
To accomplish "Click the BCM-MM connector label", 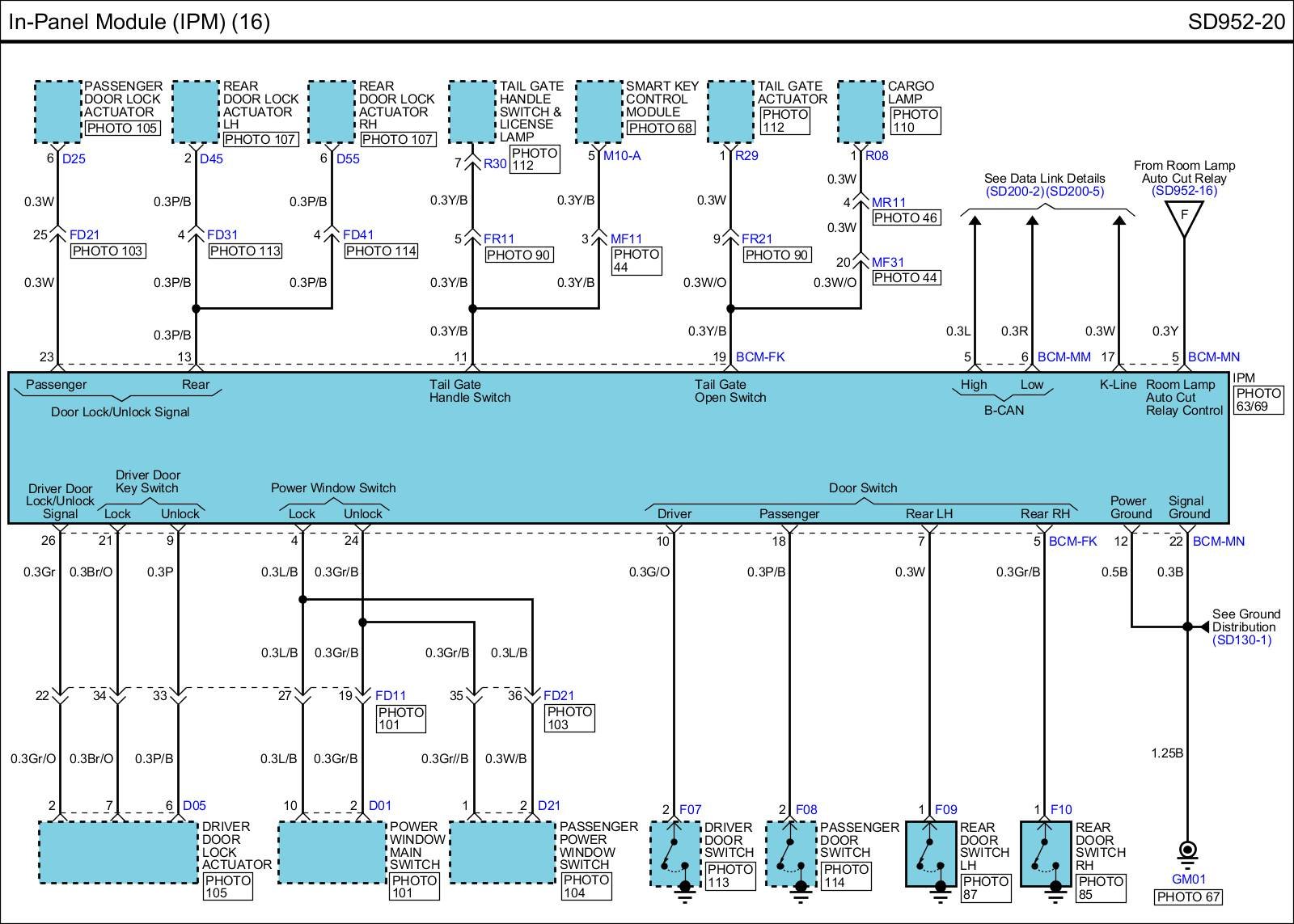I will coord(1064,357).
